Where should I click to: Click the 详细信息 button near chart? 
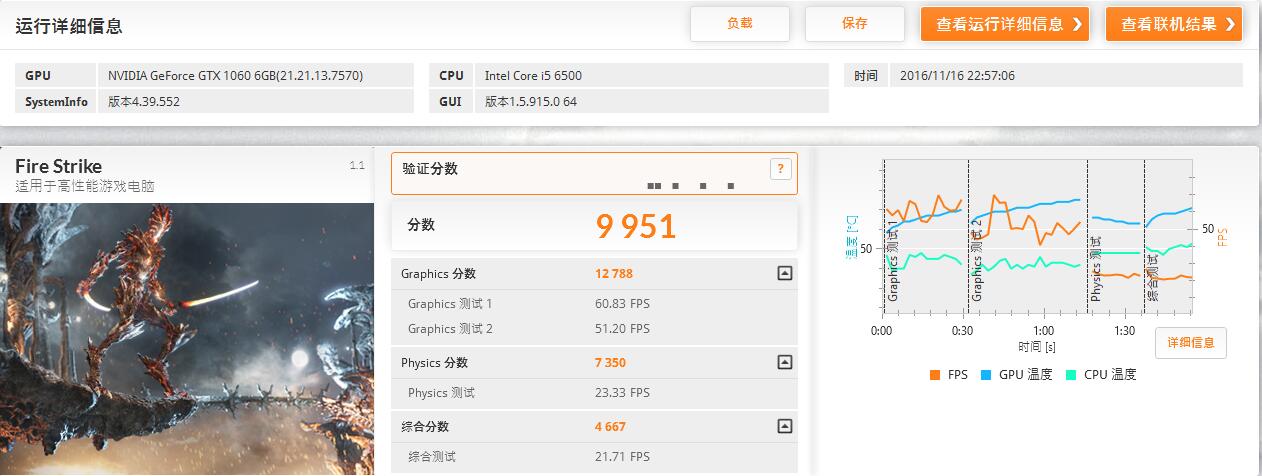[x=1191, y=343]
